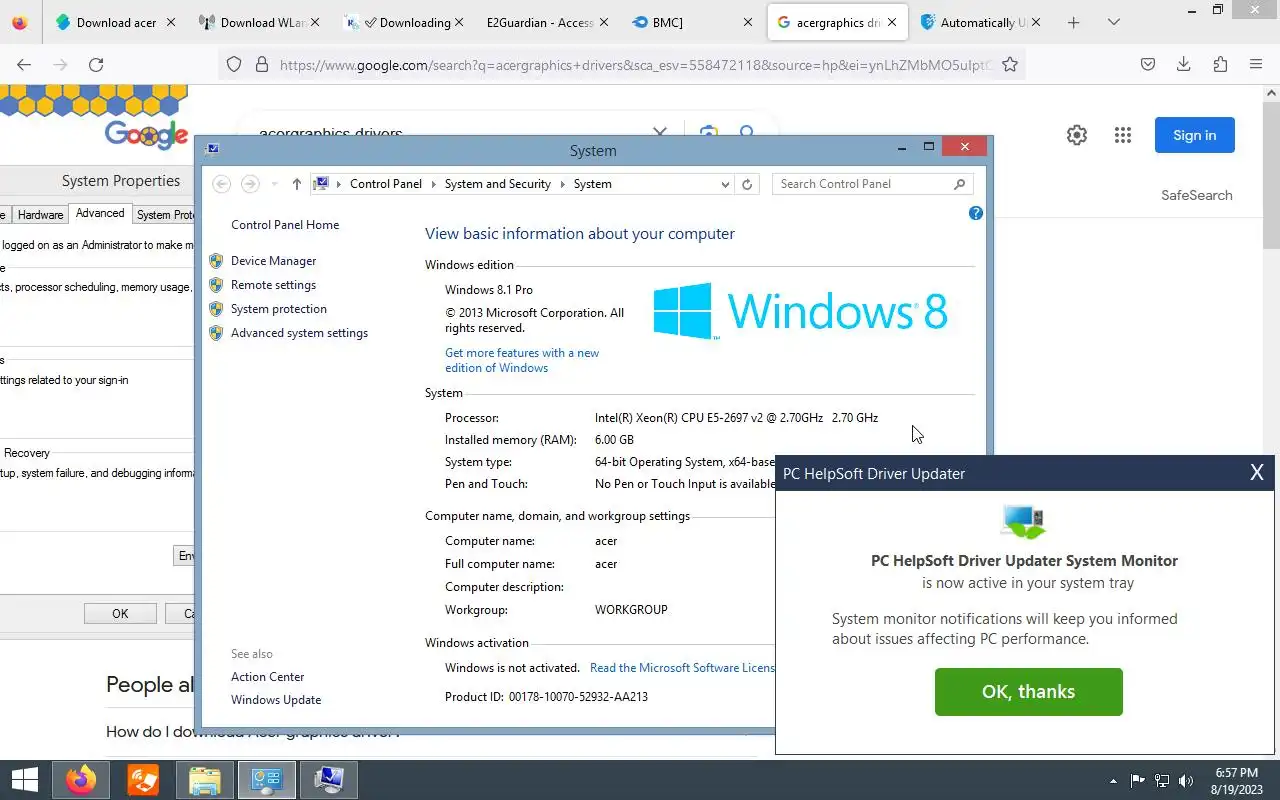Open File Explorer from the taskbar
The width and height of the screenshot is (1280, 800).
(205, 779)
